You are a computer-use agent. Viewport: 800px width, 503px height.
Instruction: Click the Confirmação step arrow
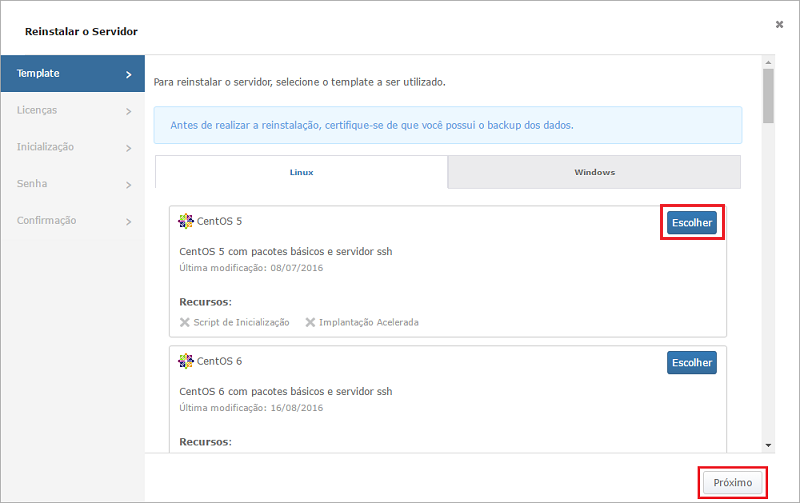pos(129,221)
